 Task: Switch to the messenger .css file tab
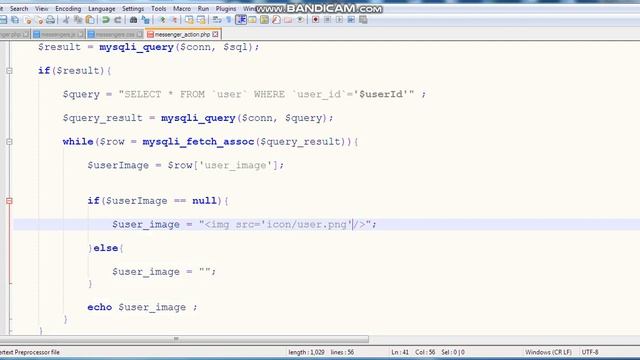pos(115,35)
